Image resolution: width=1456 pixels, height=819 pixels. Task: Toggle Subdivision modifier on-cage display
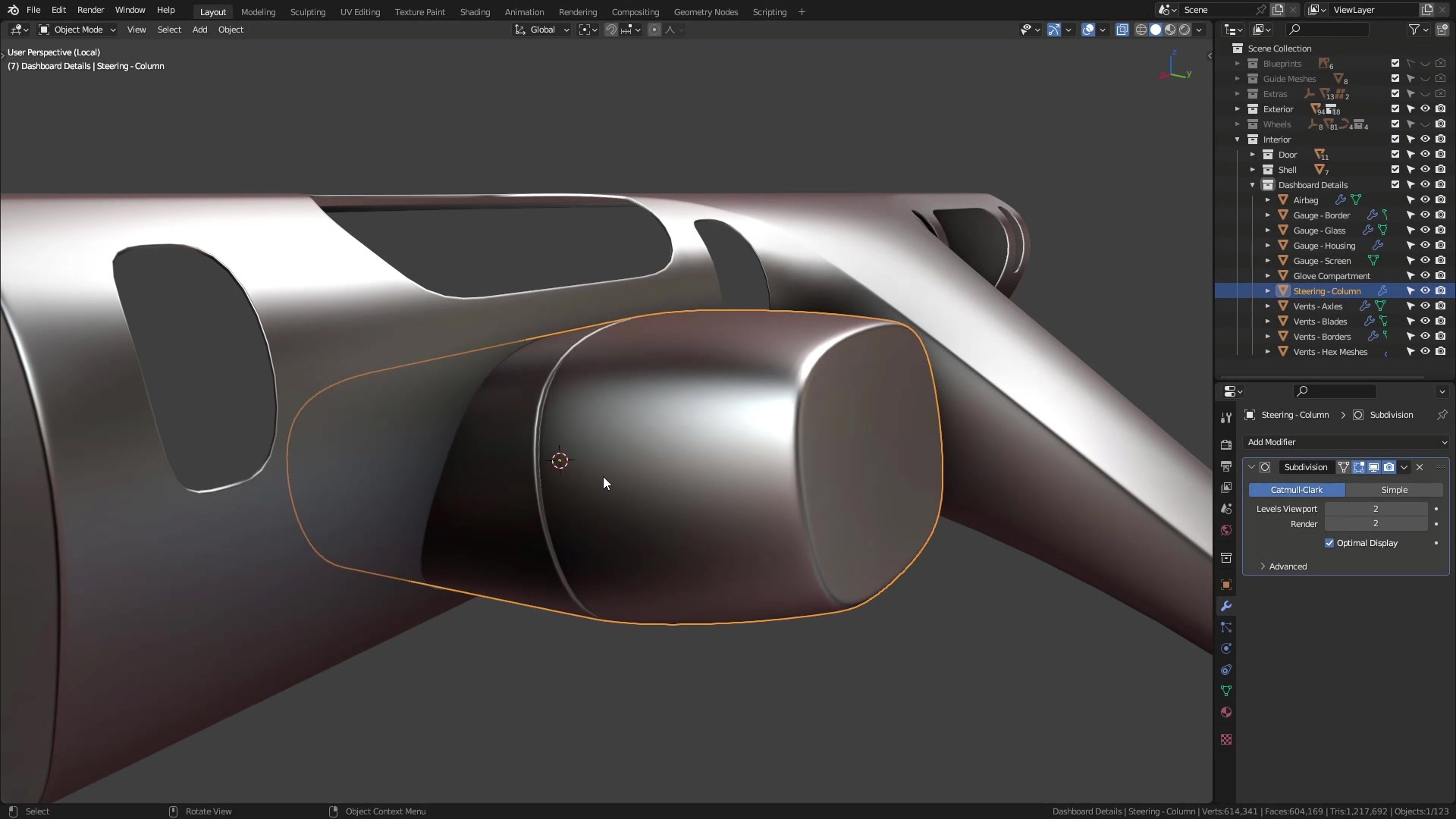coord(1344,467)
